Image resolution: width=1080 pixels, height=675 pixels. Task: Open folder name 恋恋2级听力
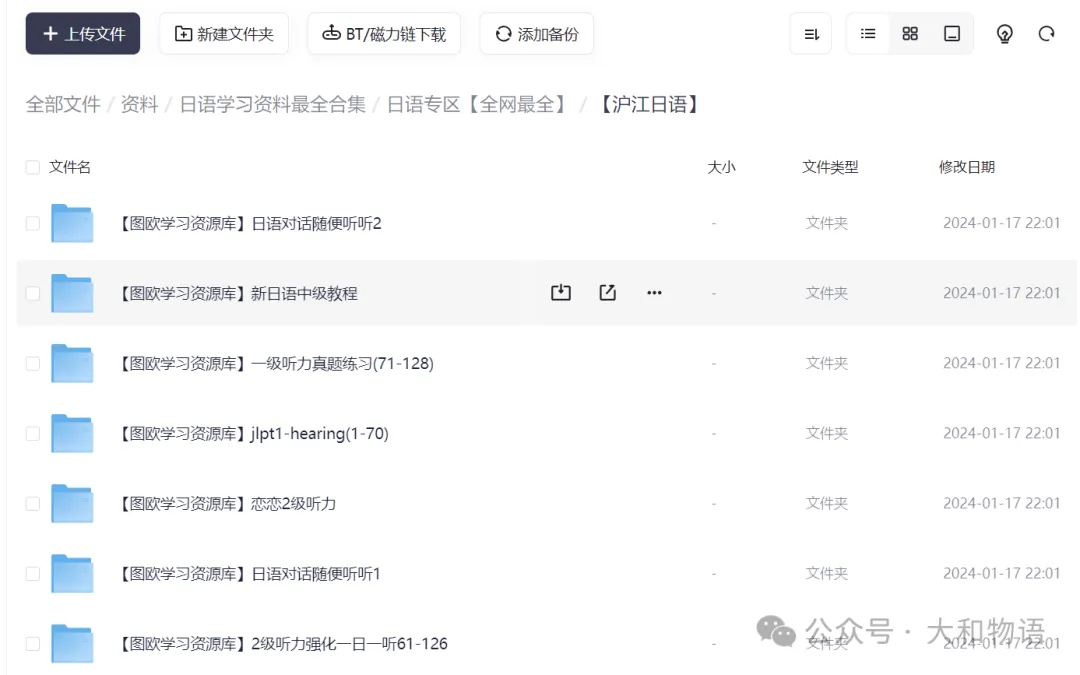(228, 503)
